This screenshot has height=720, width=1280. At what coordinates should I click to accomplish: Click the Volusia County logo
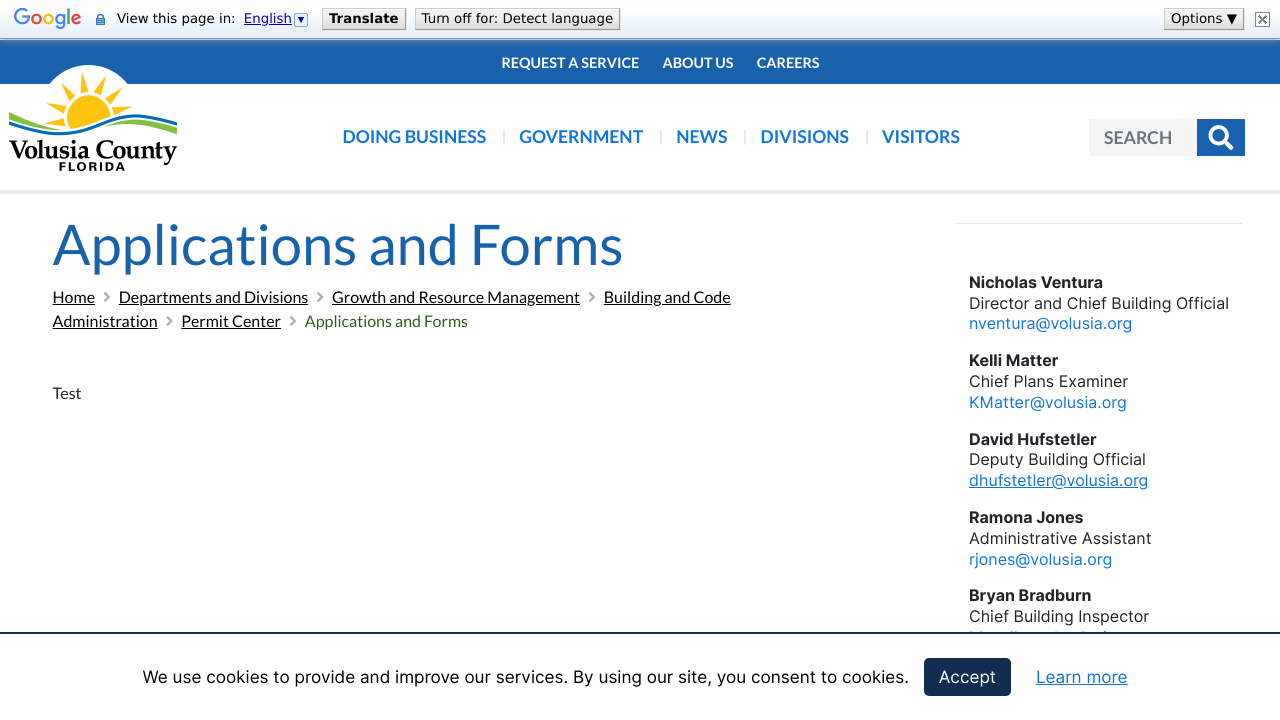pos(93,120)
